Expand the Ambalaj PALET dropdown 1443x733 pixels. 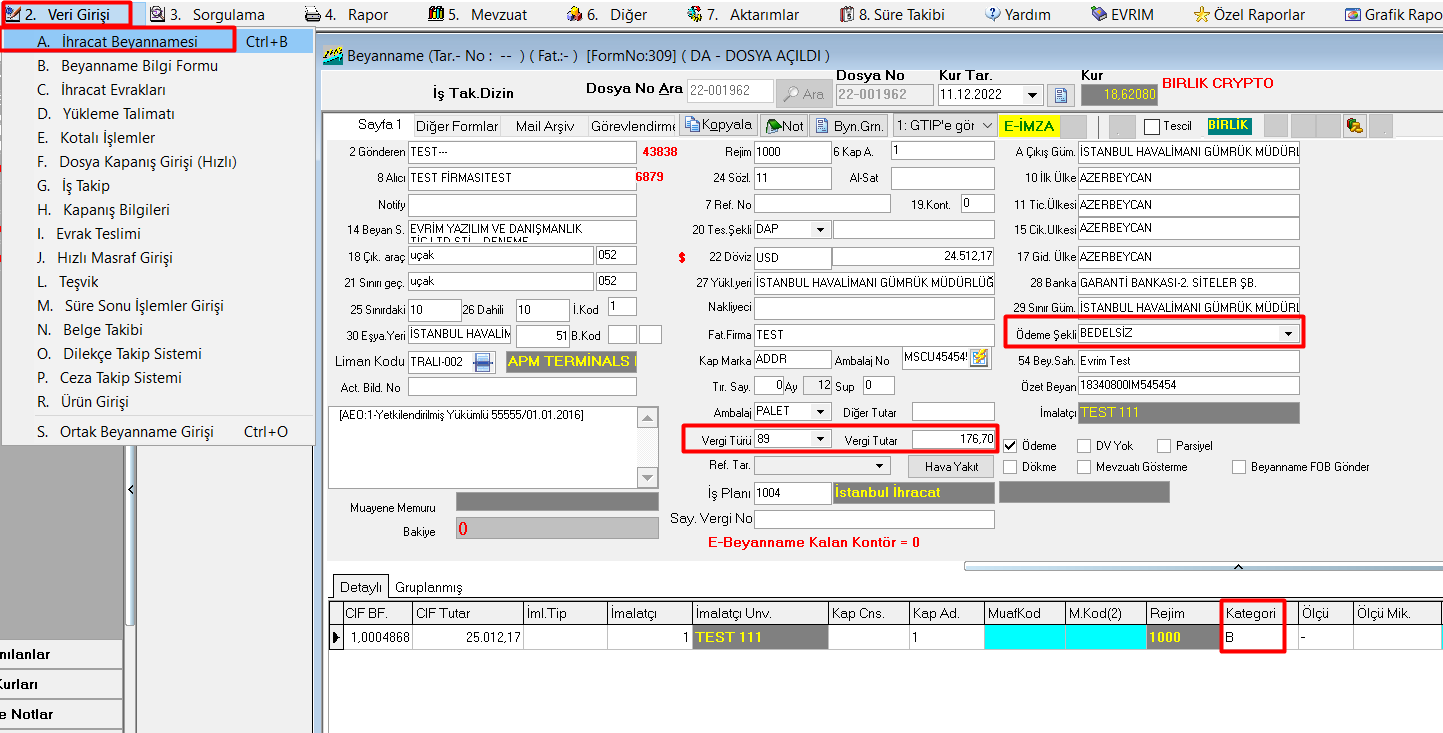[821, 412]
